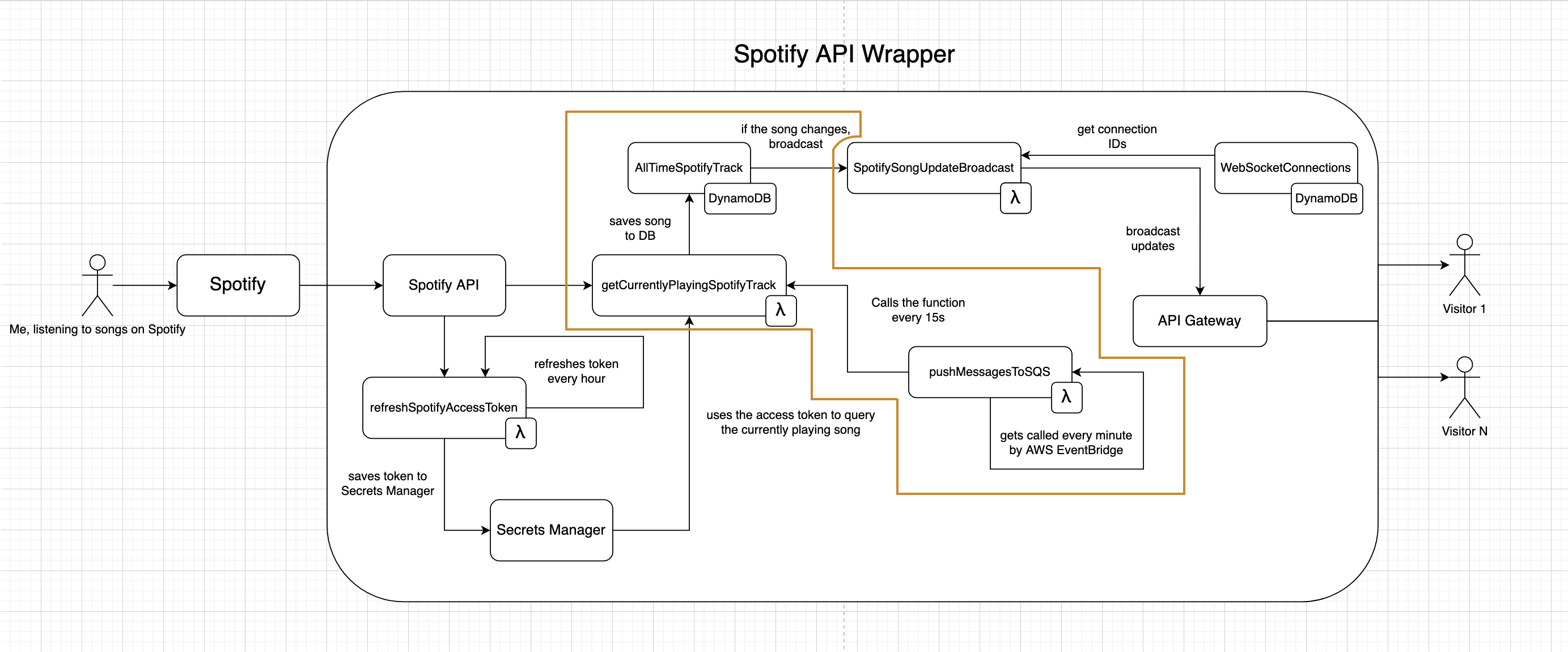
Task: Select the getCurrentlyPlayingSpotifyTrack node
Action: click(689, 285)
